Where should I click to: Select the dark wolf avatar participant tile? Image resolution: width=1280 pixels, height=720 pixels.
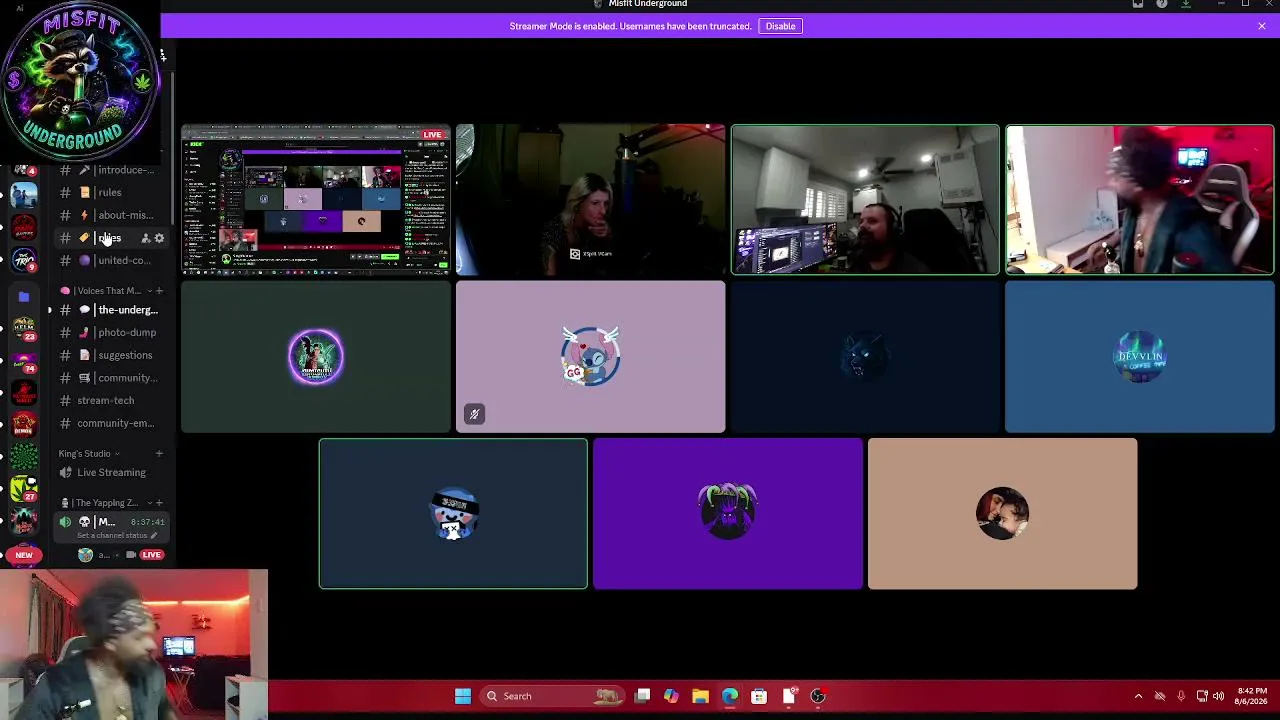coord(865,357)
